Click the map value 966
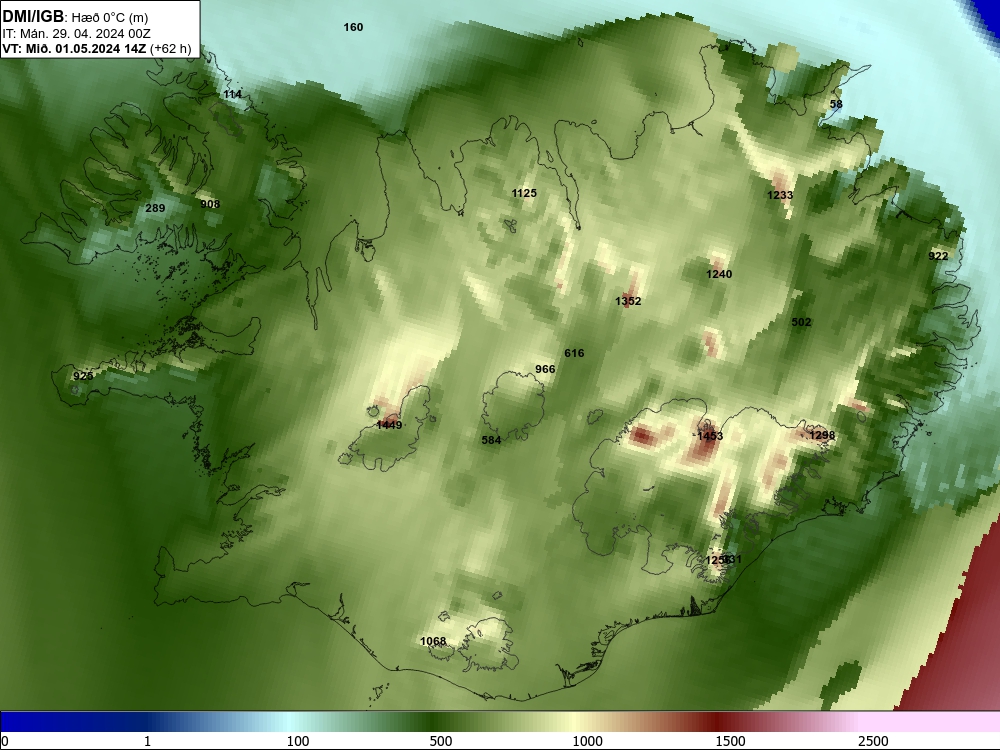The width and height of the screenshot is (1000, 750). point(545,369)
